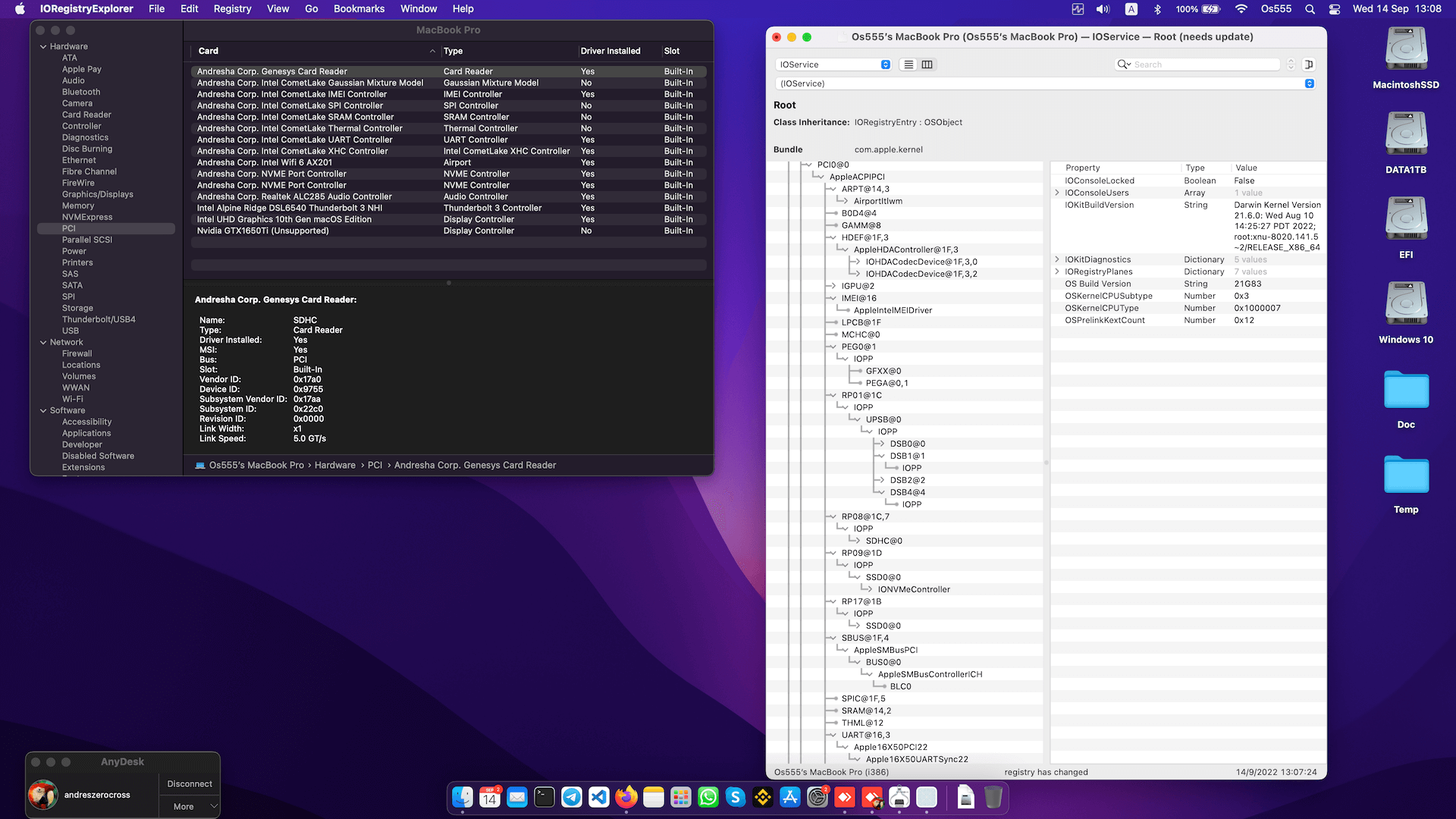
Task: Open the (IOService) class filter combo box
Action: click(x=1309, y=83)
